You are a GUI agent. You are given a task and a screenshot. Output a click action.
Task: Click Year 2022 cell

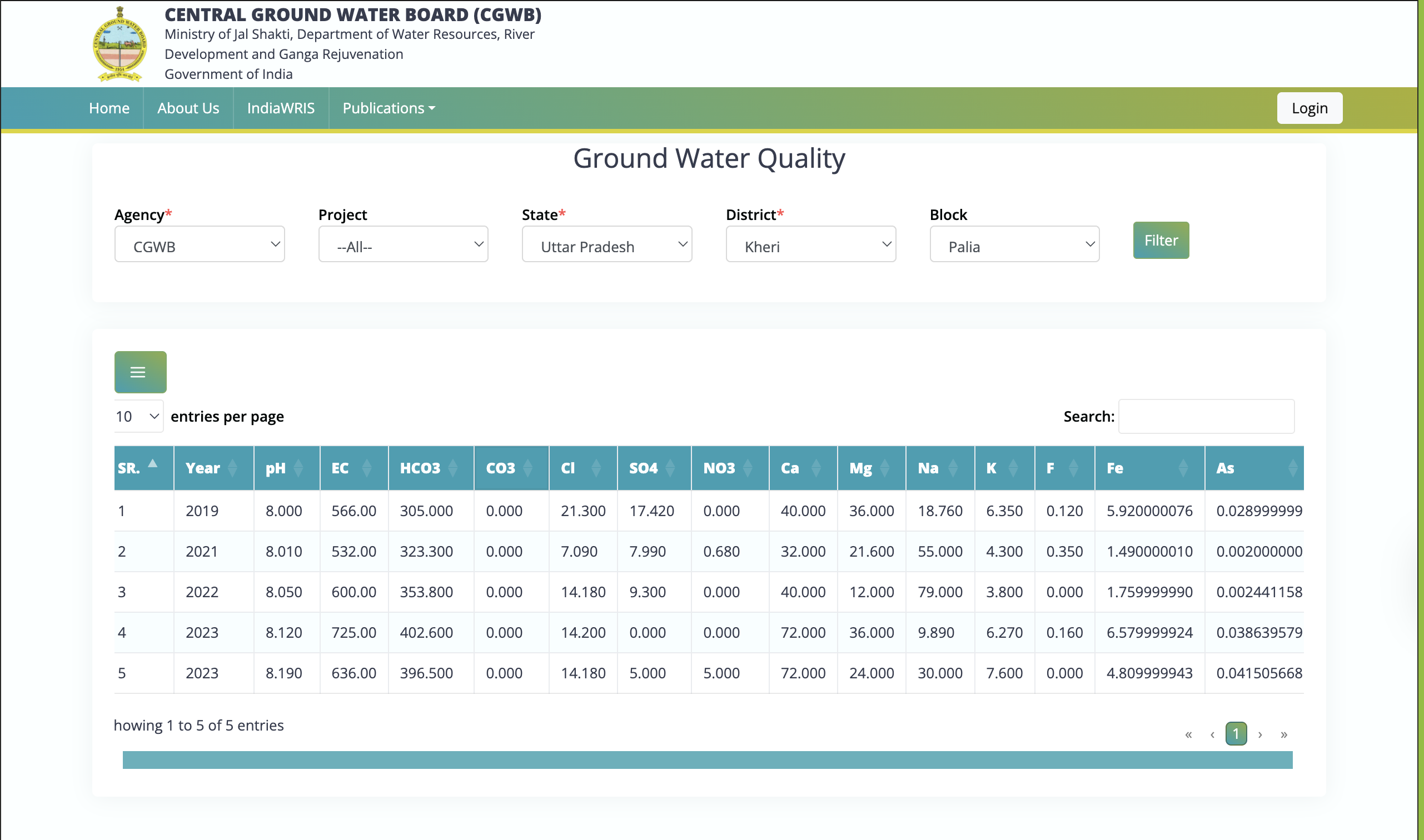tap(202, 592)
